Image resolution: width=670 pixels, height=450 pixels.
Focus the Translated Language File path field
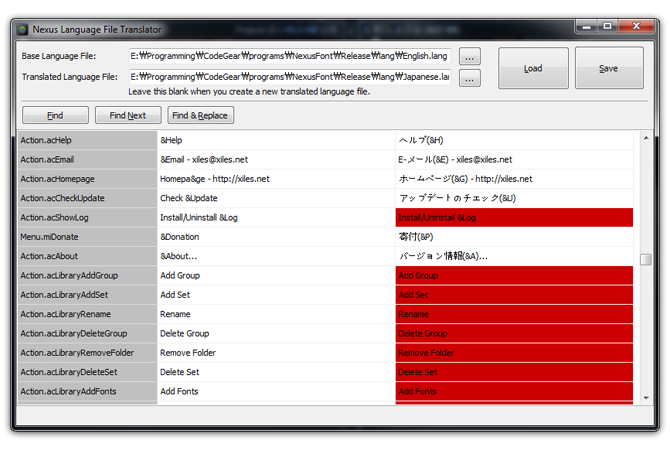tap(290, 77)
